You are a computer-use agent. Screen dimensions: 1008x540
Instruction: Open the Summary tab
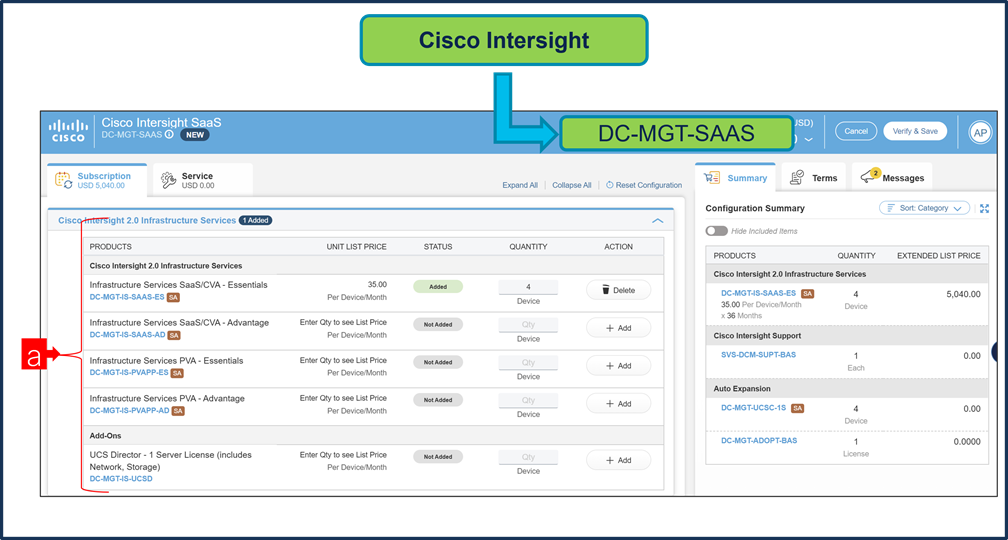(736, 178)
